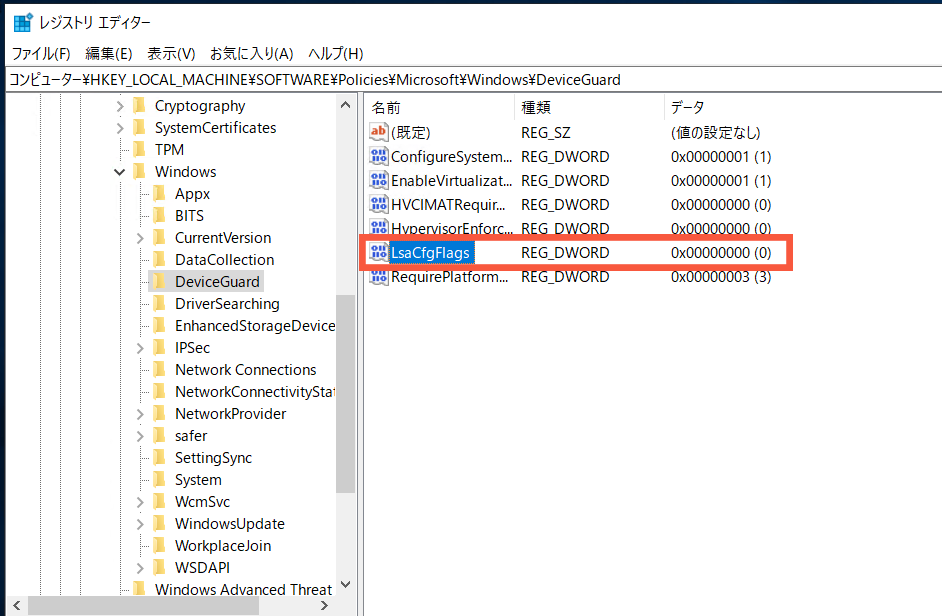The height and width of the screenshot is (616, 942).
Task: Open the ファイル(F) menu
Action: 41,53
